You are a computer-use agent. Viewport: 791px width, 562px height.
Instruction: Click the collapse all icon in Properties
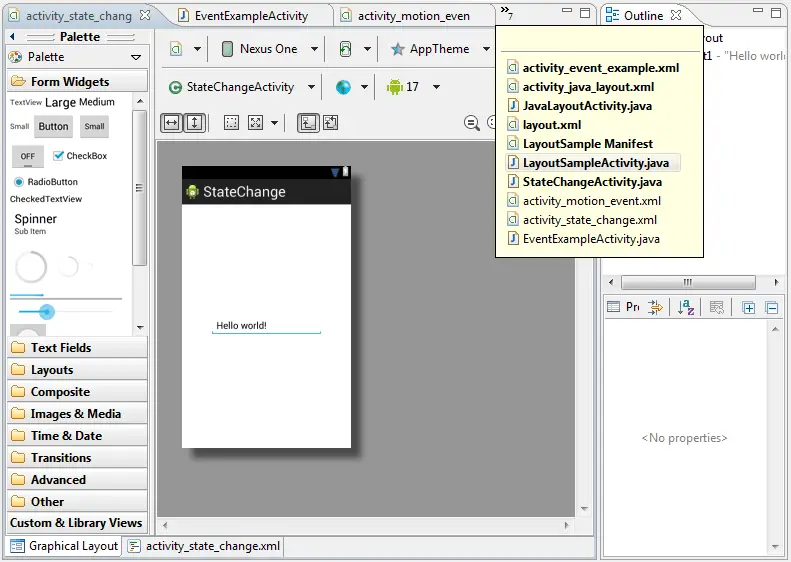pyautogui.click(x=772, y=308)
